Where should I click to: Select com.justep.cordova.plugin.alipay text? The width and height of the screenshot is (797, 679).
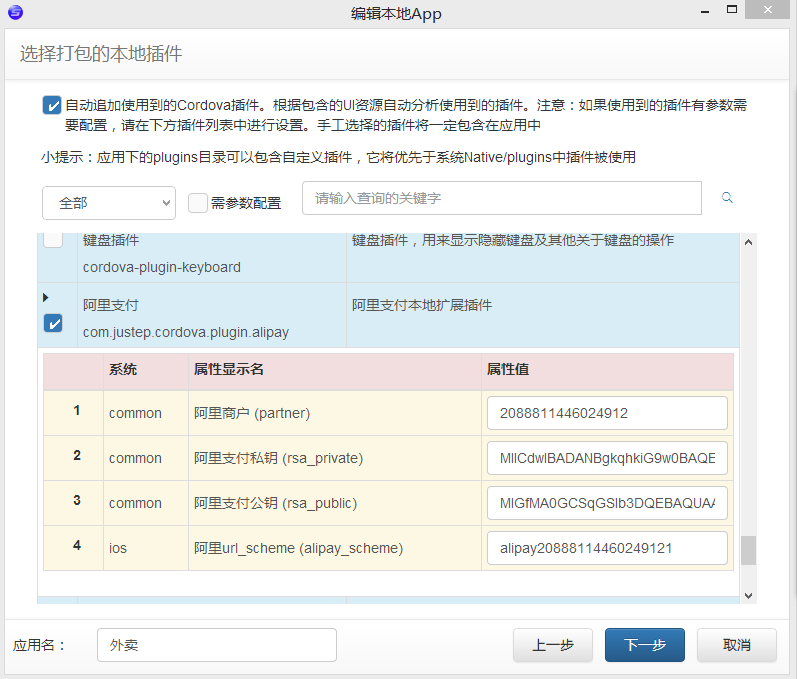pos(186,332)
